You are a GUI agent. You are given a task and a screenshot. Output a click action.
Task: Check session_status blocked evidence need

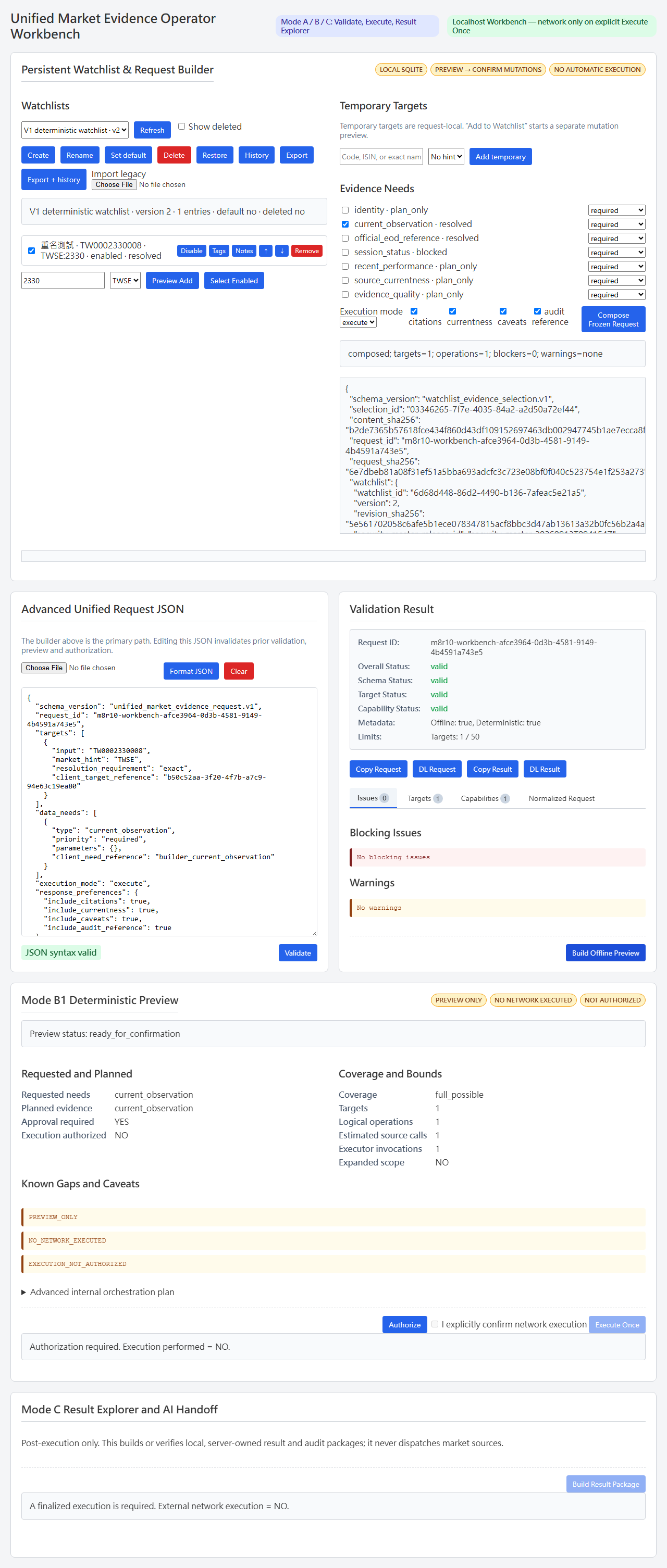345,252
